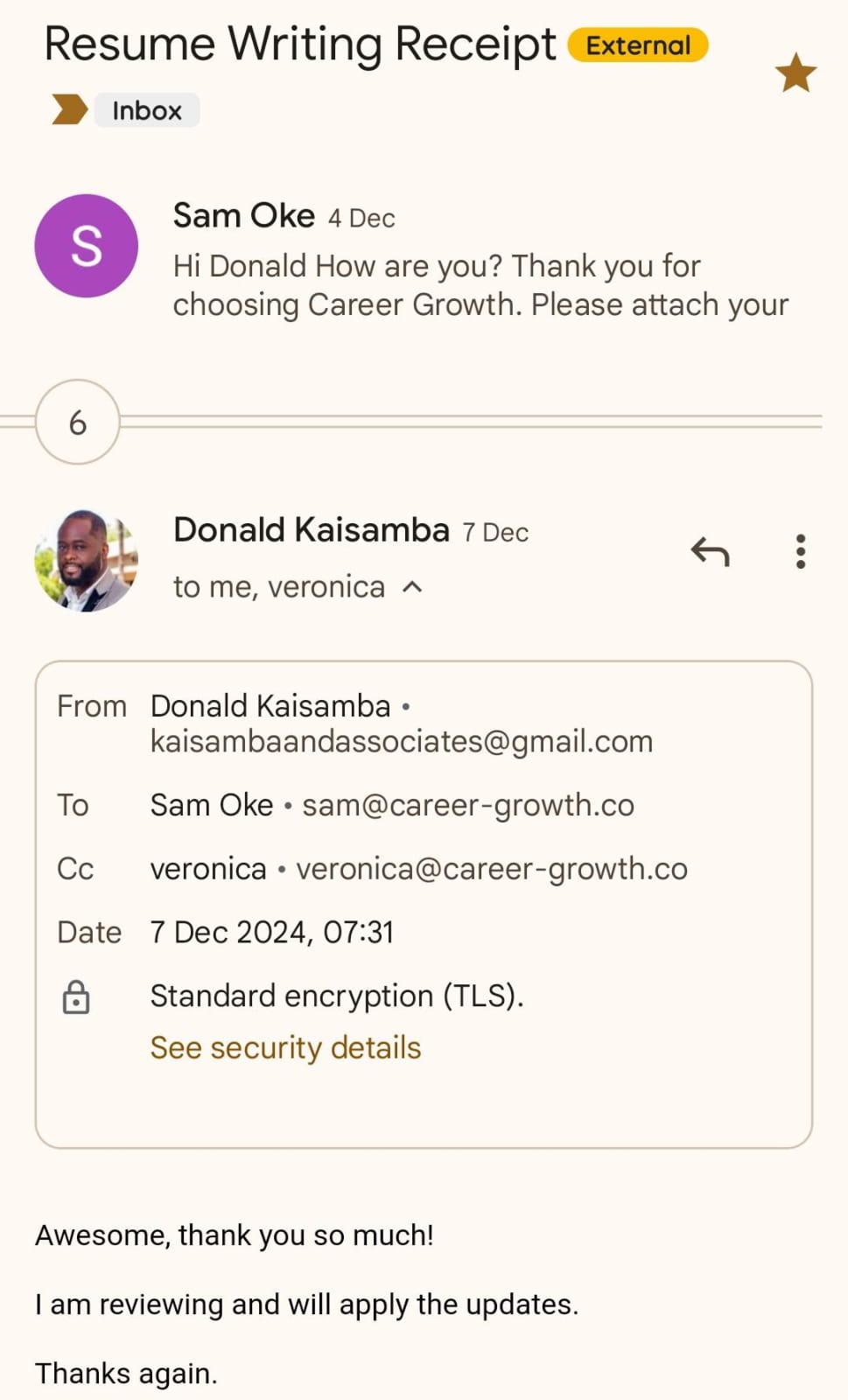848x1400 pixels.
Task: Select veronica@career-growth.co in the Cc row
Action: (x=492, y=869)
